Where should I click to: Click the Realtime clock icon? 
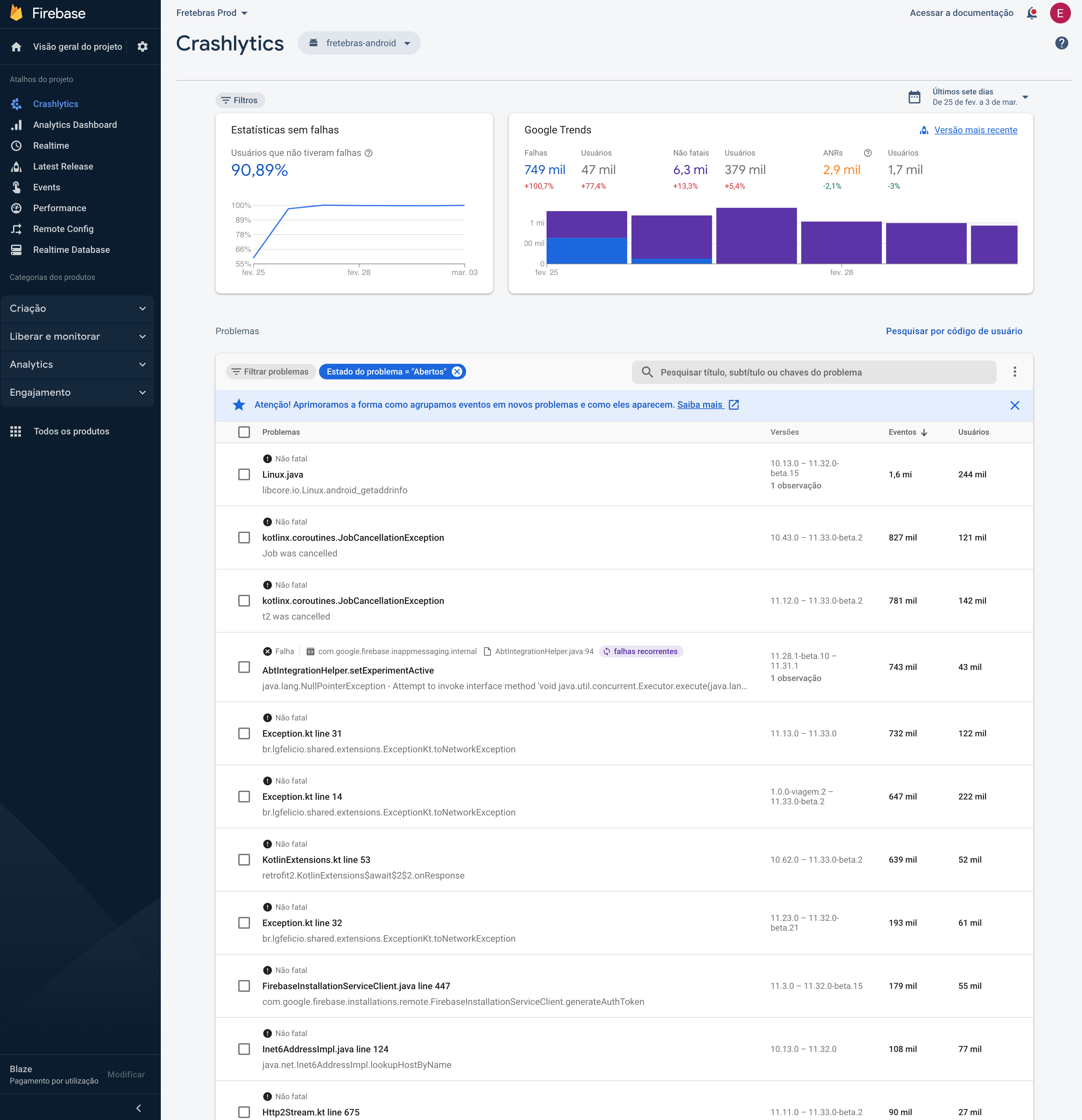pos(16,146)
